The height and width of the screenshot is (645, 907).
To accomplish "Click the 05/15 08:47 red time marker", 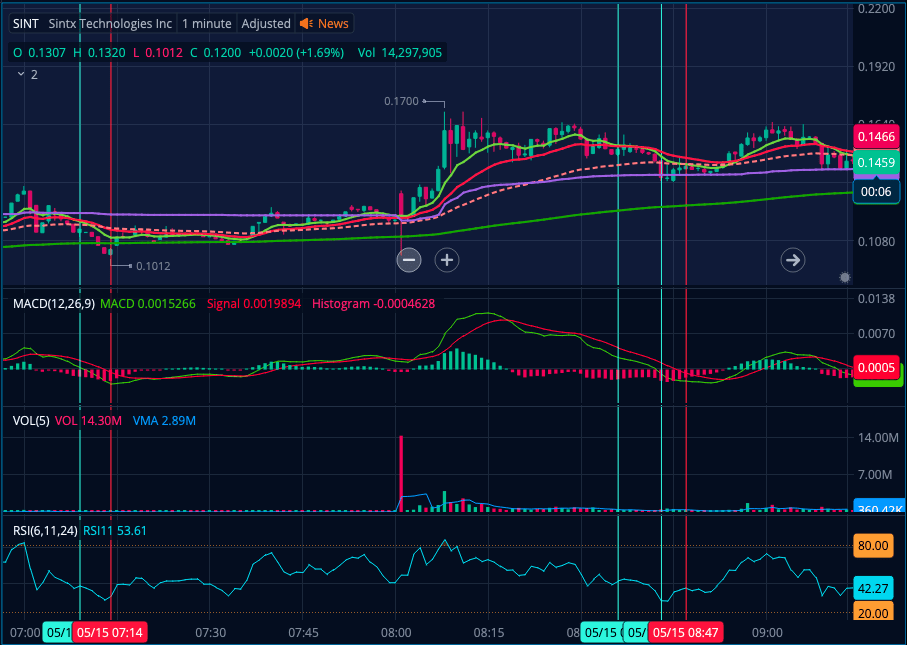I will tap(685, 632).
